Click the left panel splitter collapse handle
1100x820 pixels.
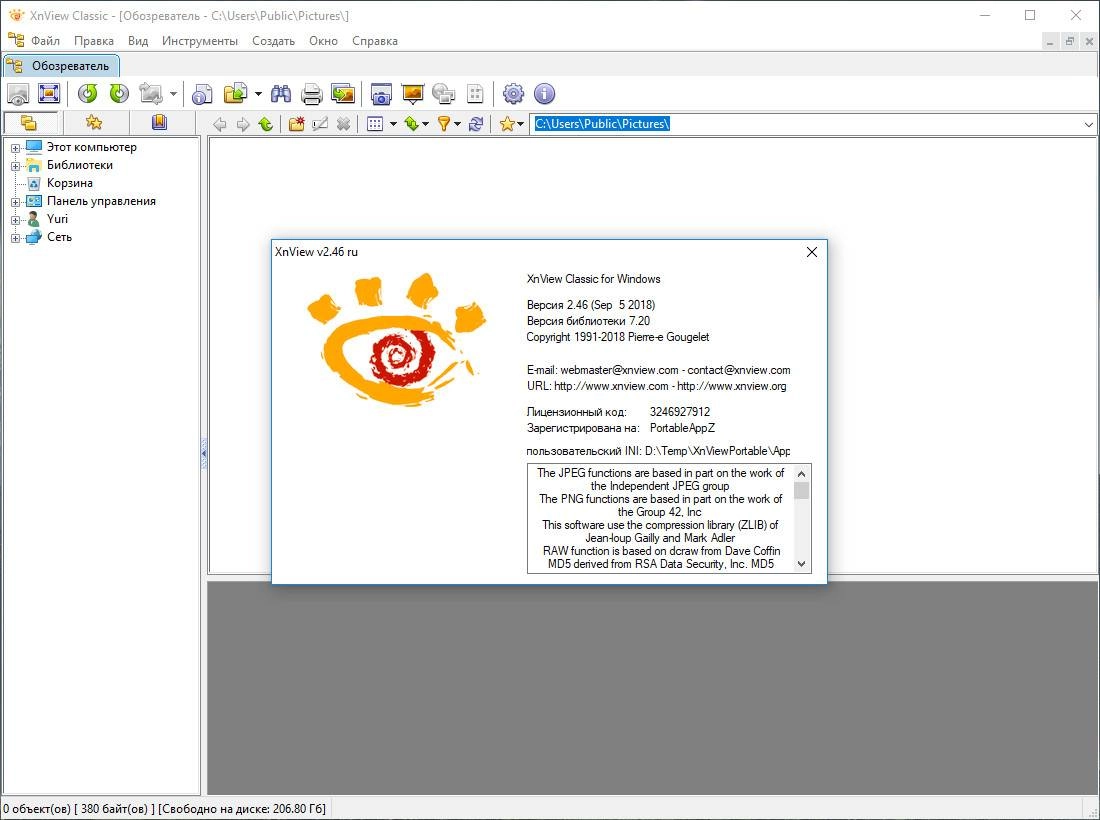[x=204, y=454]
